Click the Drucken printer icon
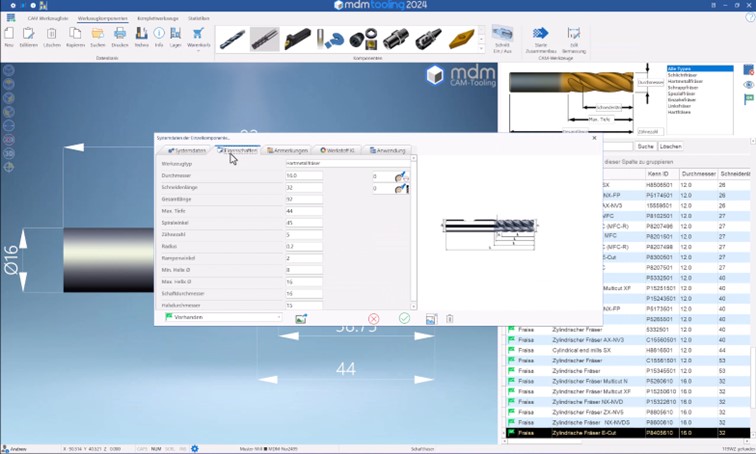The width and height of the screenshot is (756, 454). tap(120, 33)
